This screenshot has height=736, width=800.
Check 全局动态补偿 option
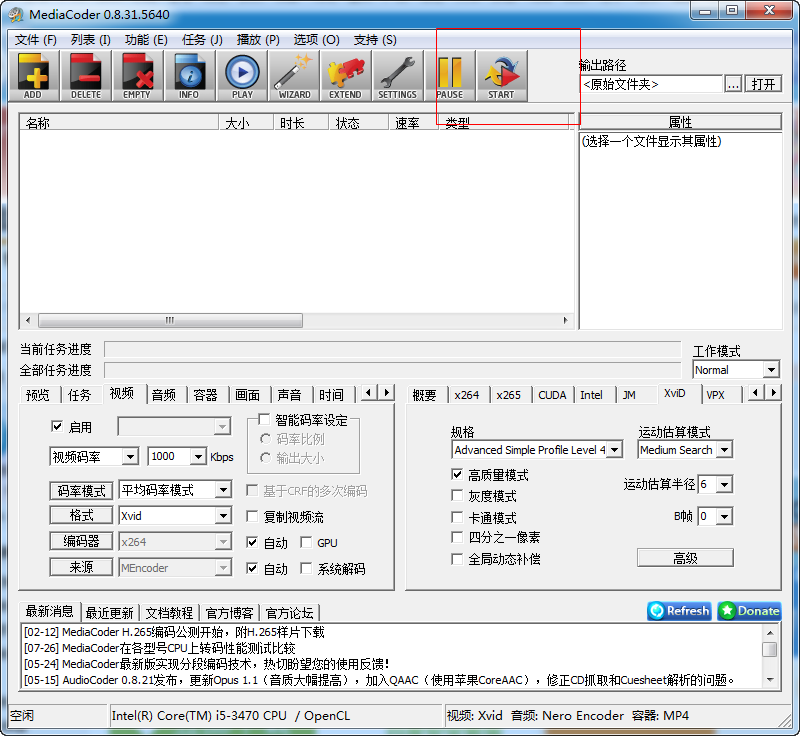point(457,559)
